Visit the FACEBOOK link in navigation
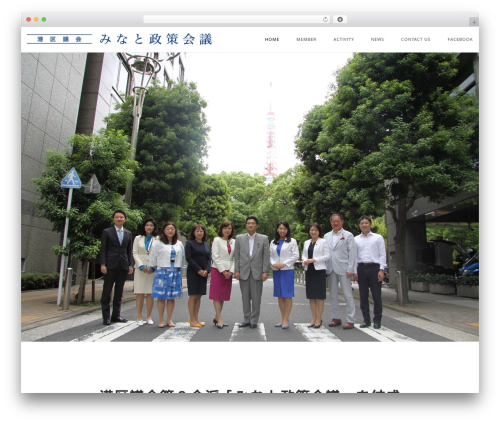 click(460, 39)
